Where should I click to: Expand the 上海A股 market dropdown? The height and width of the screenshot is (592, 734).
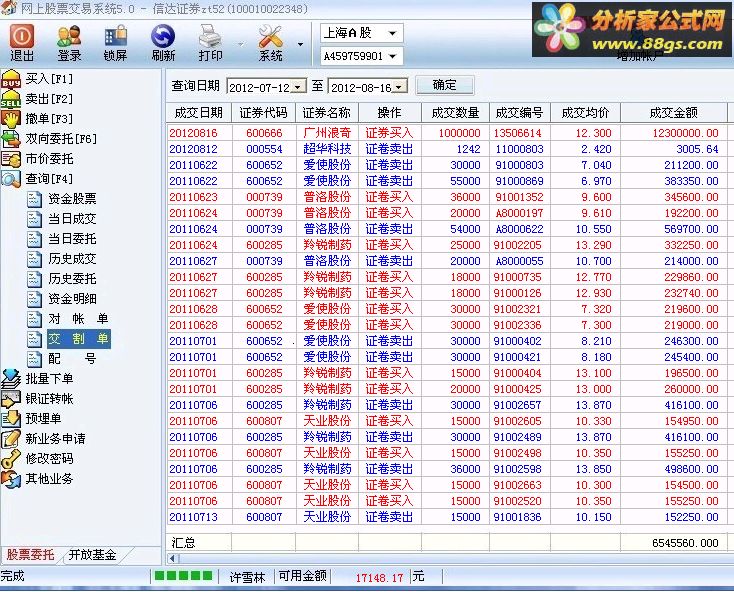(392, 33)
